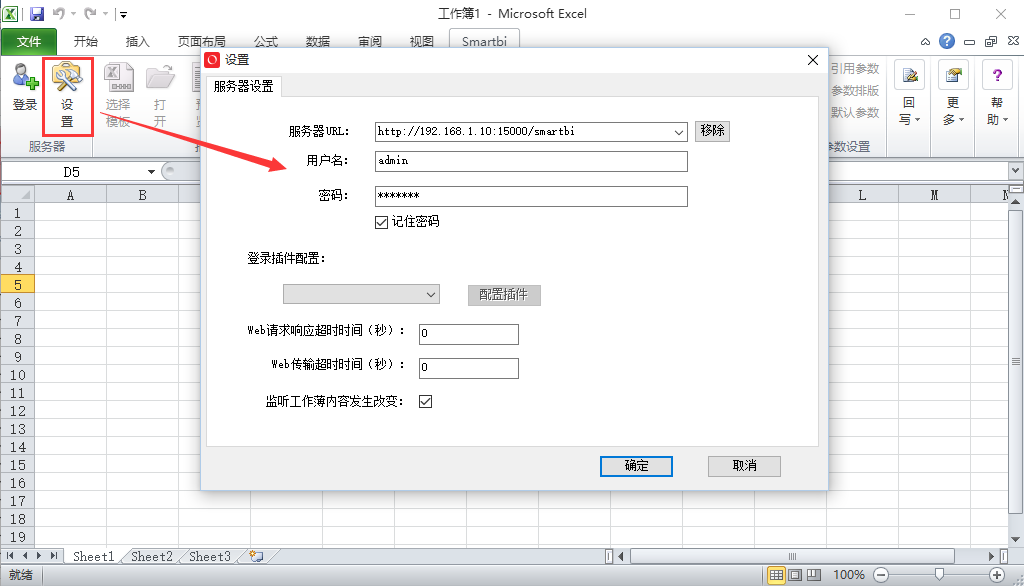Click the horizontal scrollbar of the worksheet
This screenshot has width=1024, height=586.
click(x=792, y=557)
